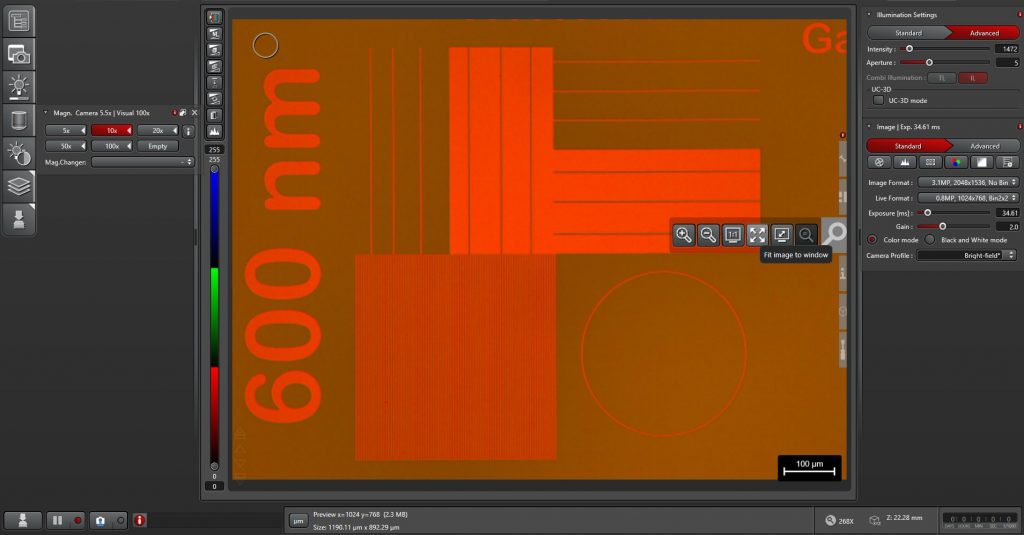This screenshot has width=1024, height=535.
Task: Click the zoom in magnifier icon
Action: pos(684,234)
